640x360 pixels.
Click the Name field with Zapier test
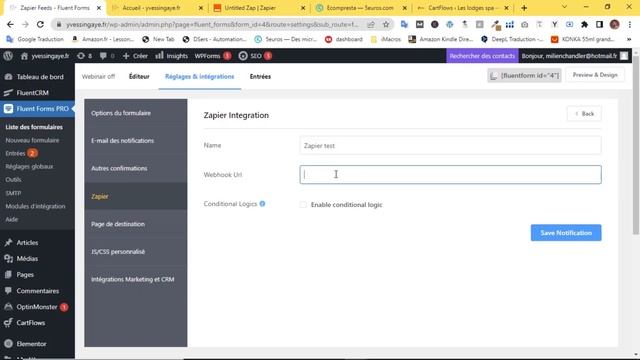tap(450, 145)
